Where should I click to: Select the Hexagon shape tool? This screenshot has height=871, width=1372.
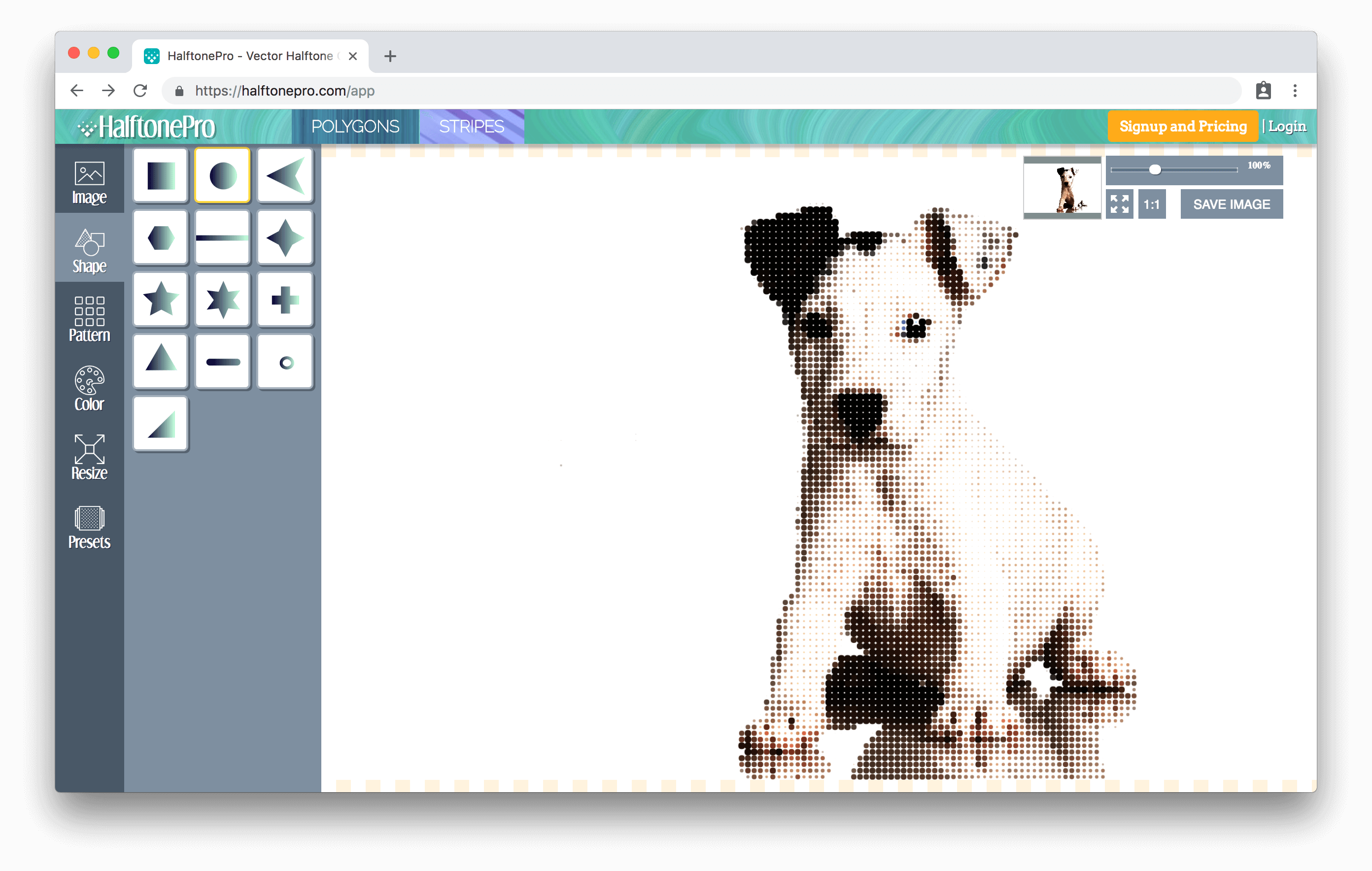coord(160,238)
